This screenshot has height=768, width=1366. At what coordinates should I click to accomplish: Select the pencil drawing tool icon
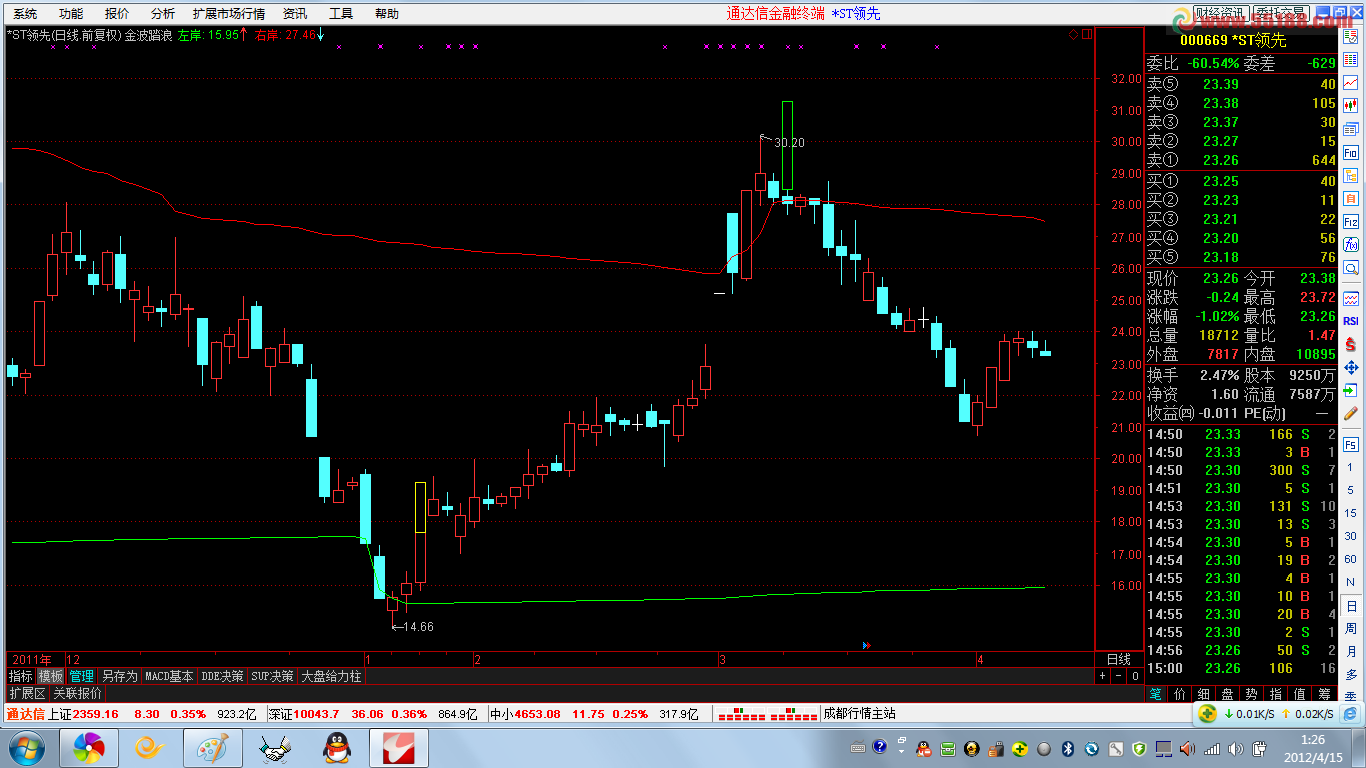coord(1351,413)
